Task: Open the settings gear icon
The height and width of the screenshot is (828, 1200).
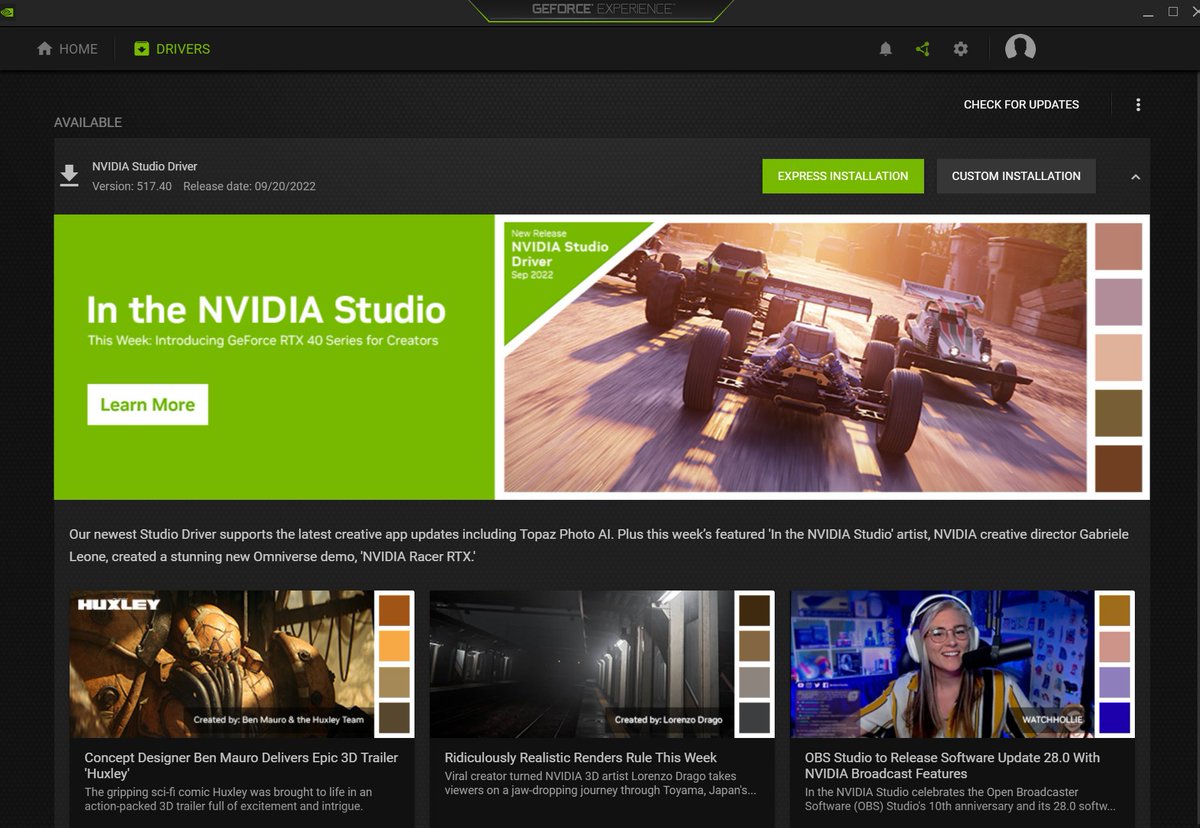Action: coord(961,48)
